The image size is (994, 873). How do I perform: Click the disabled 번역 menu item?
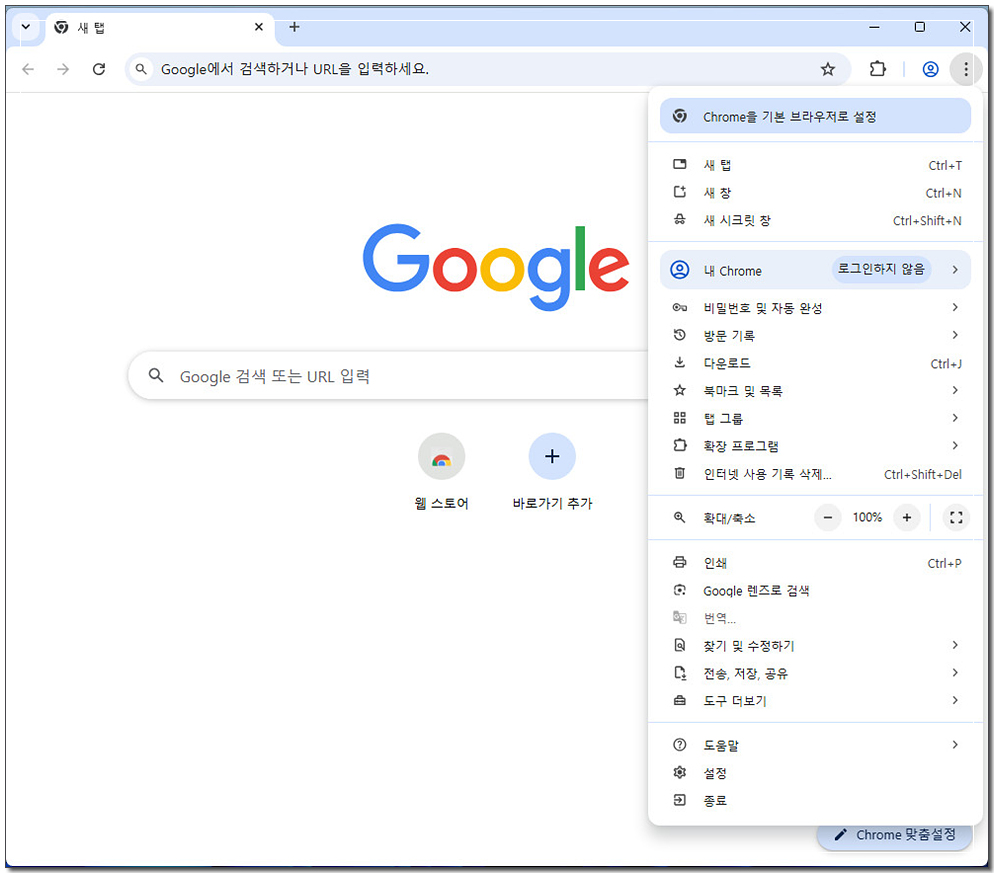[x=815, y=618]
